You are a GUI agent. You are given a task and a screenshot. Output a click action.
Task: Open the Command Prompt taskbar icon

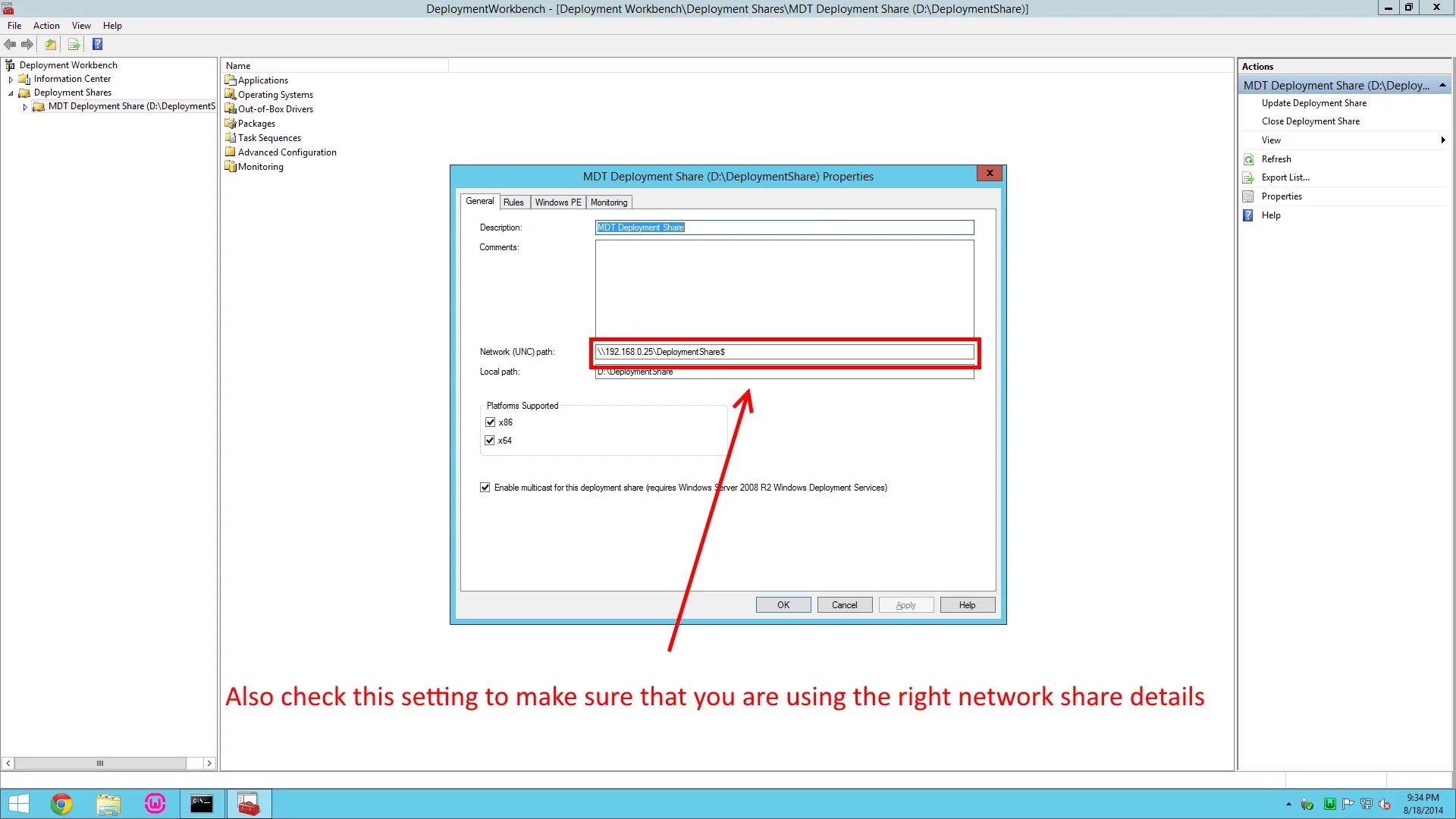202,804
